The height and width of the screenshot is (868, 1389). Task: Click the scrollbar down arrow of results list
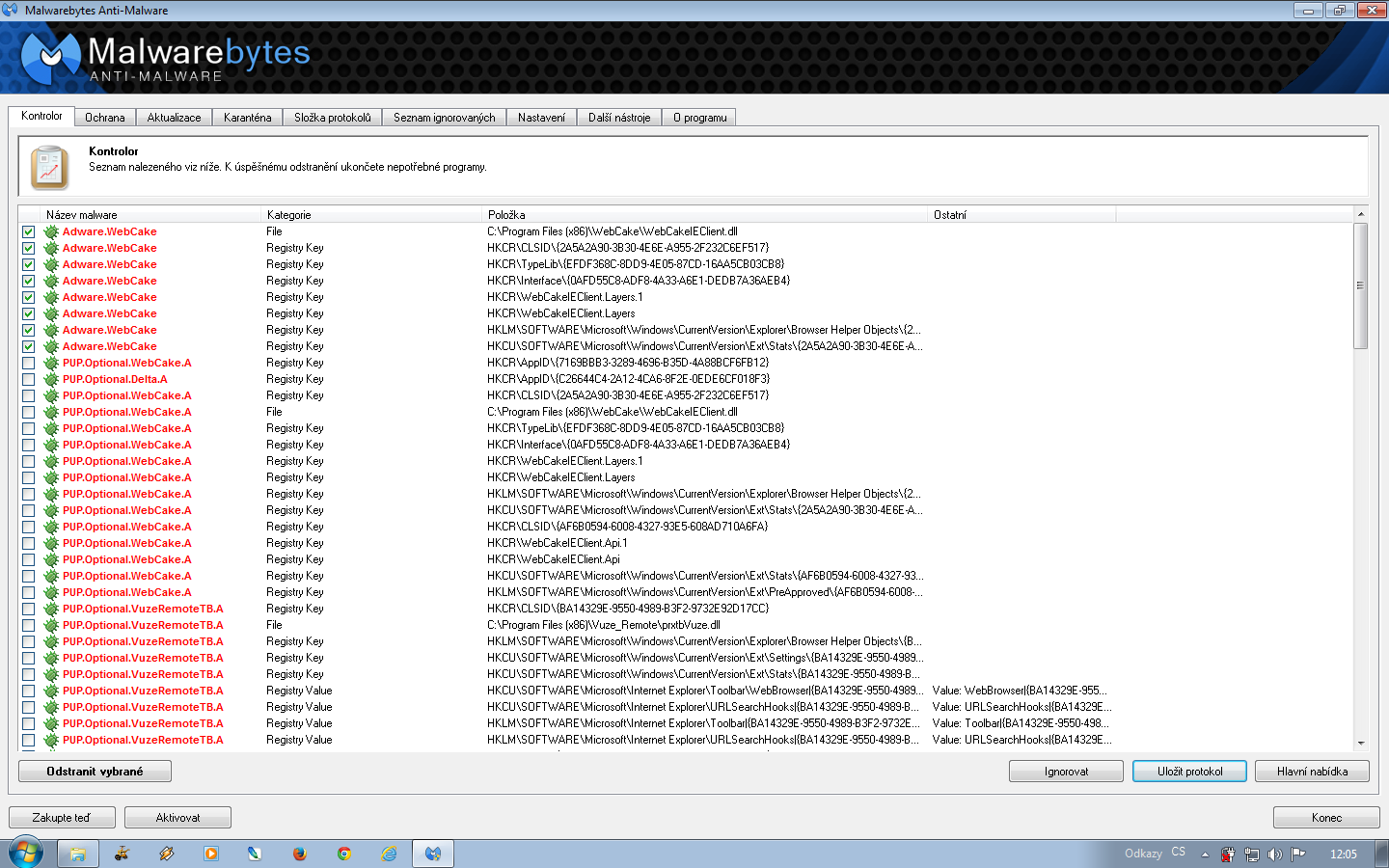[1361, 743]
